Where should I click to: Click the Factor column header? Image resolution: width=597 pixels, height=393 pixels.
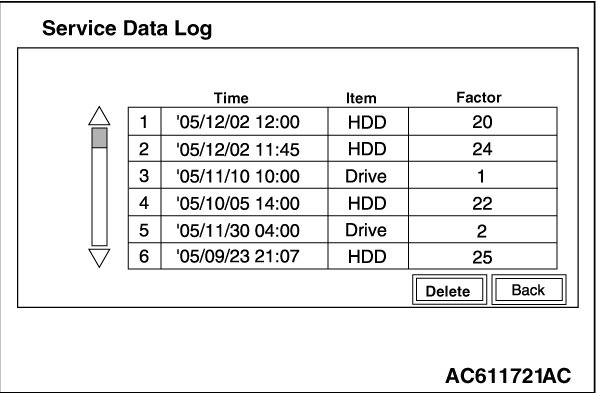479,98
